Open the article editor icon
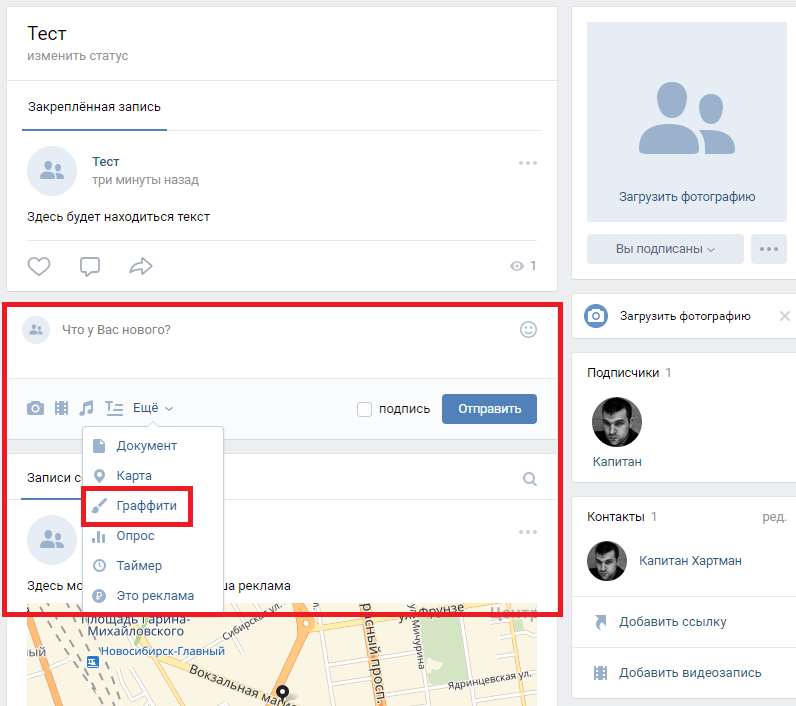 (114, 408)
